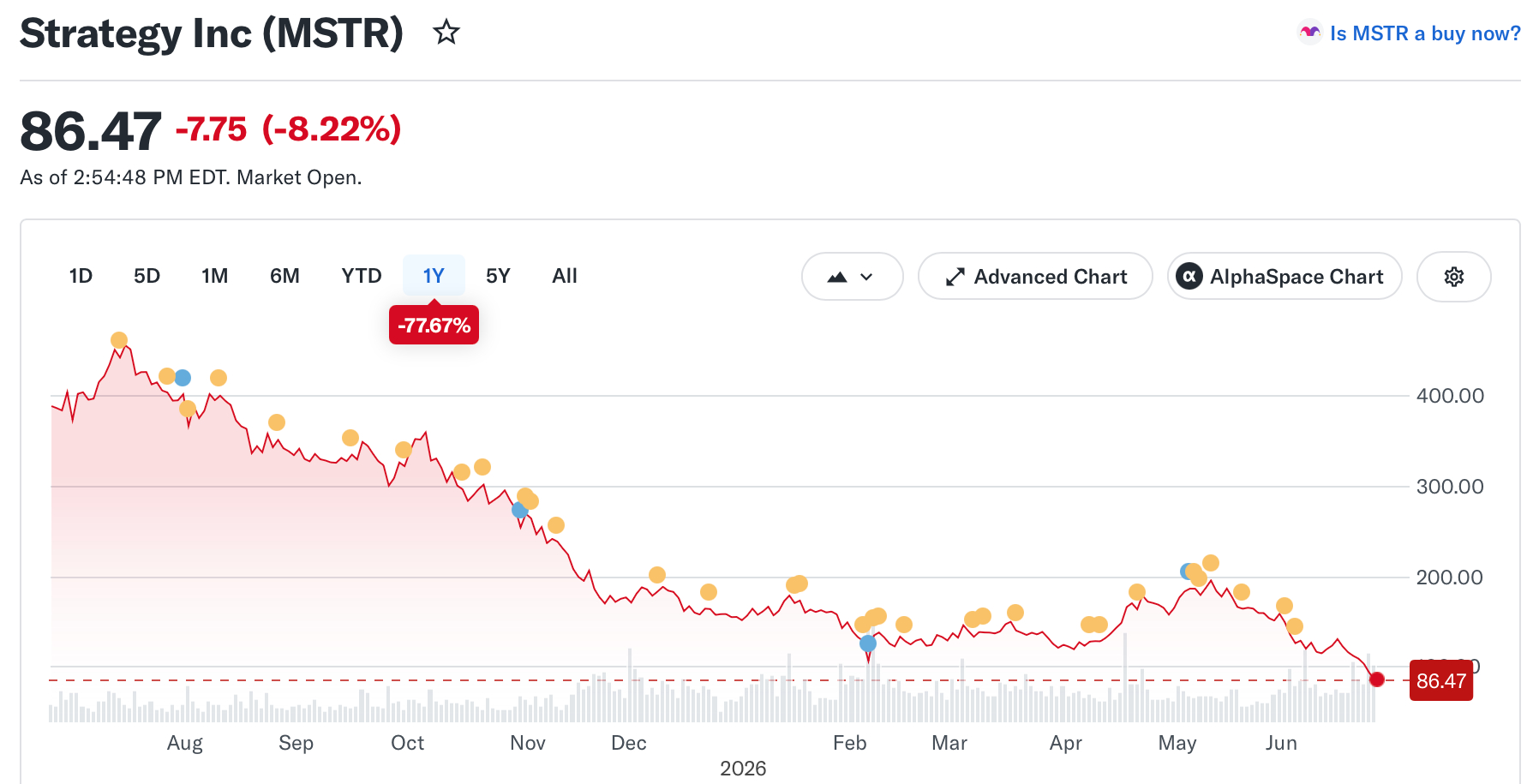Click the May month label
Image resolution: width=1539 pixels, height=784 pixels.
click(x=1177, y=743)
